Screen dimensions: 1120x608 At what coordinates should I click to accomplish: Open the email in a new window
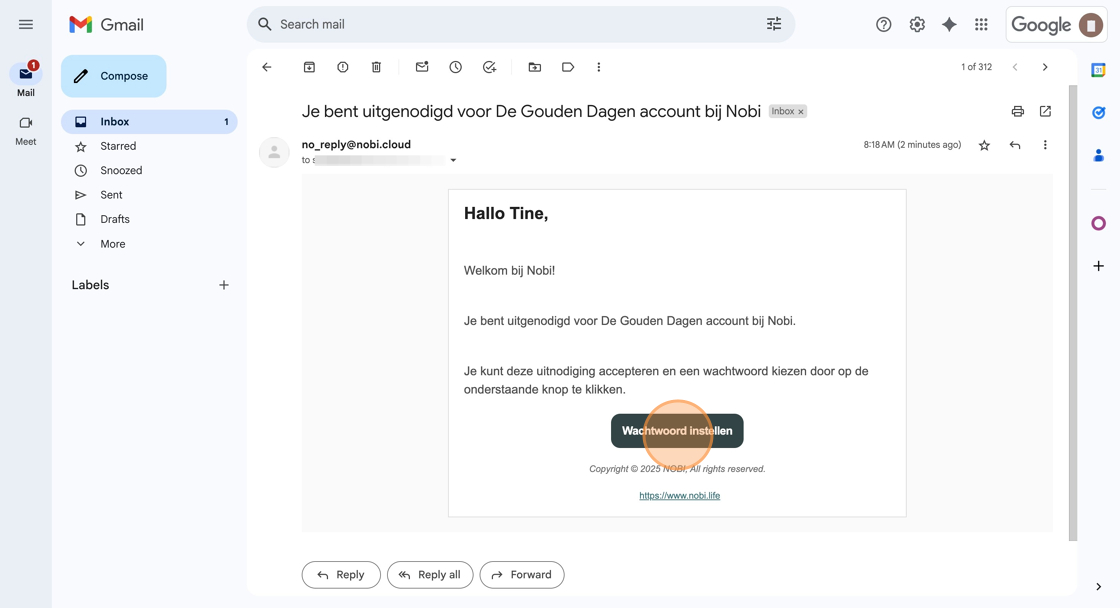point(1045,111)
